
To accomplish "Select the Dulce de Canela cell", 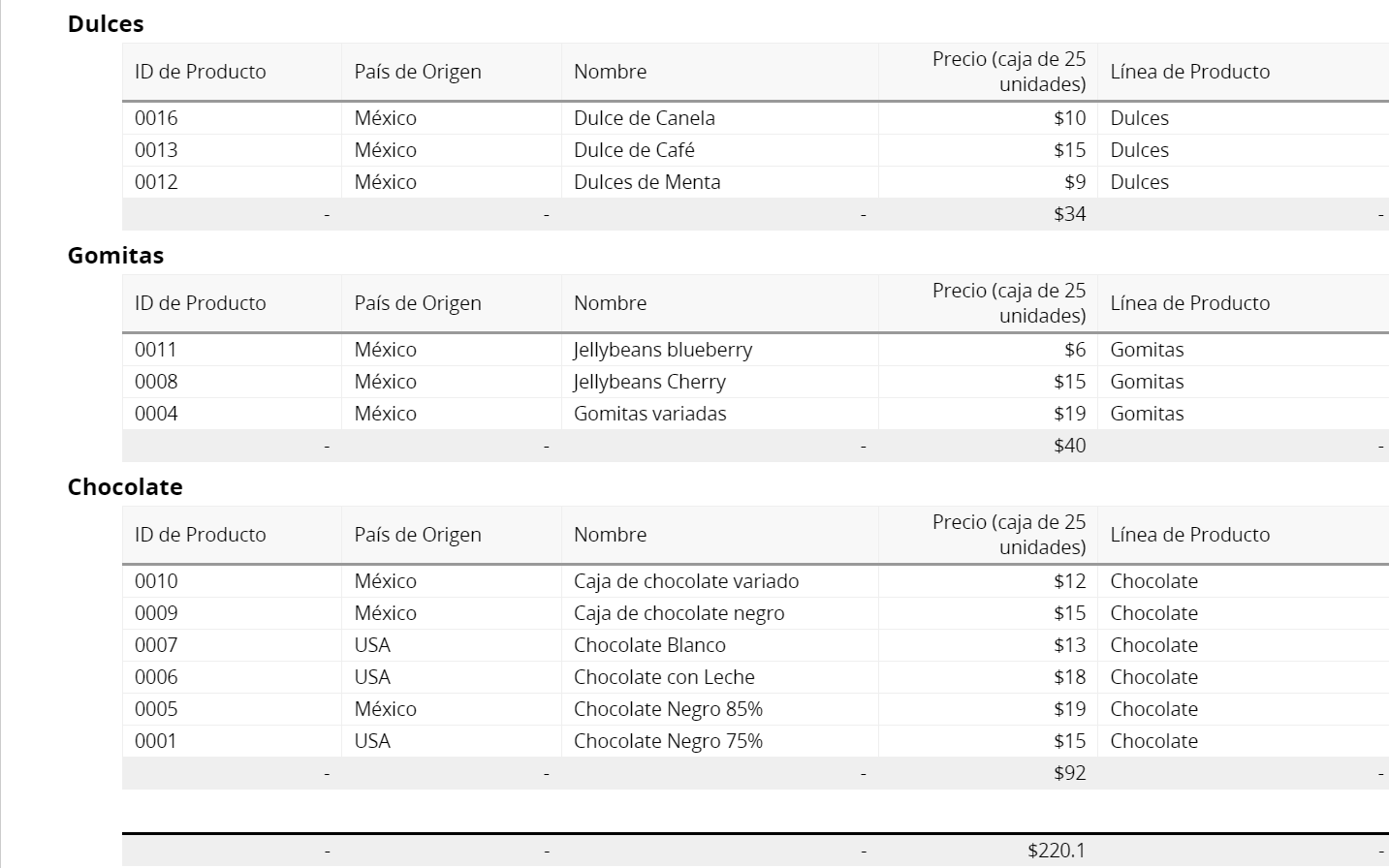I will (x=644, y=118).
